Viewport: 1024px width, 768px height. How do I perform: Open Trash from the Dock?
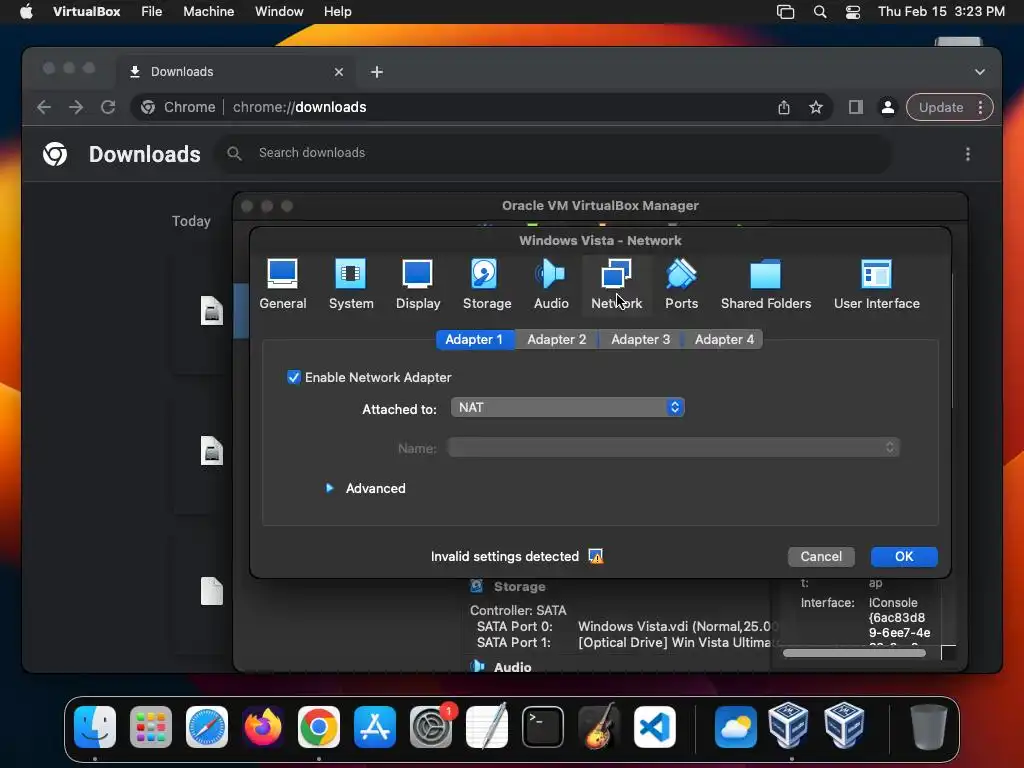tap(929, 727)
